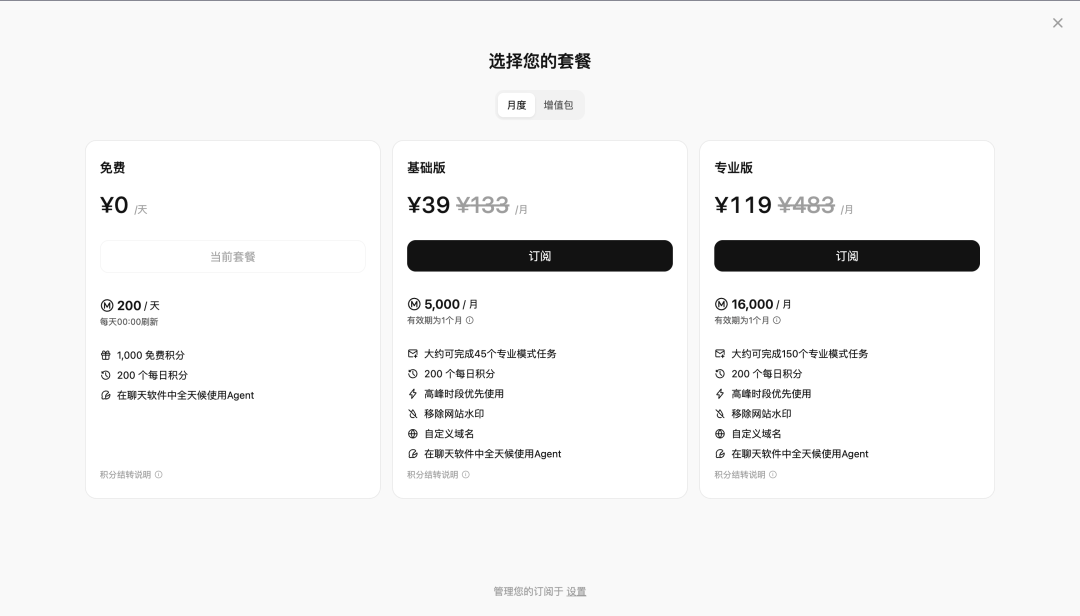Image resolution: width=1080 pixels, height=616 pixels.
Task: Click lightning icon for 高峰时段优先使用 in 基础版
Action: [413, 394]
